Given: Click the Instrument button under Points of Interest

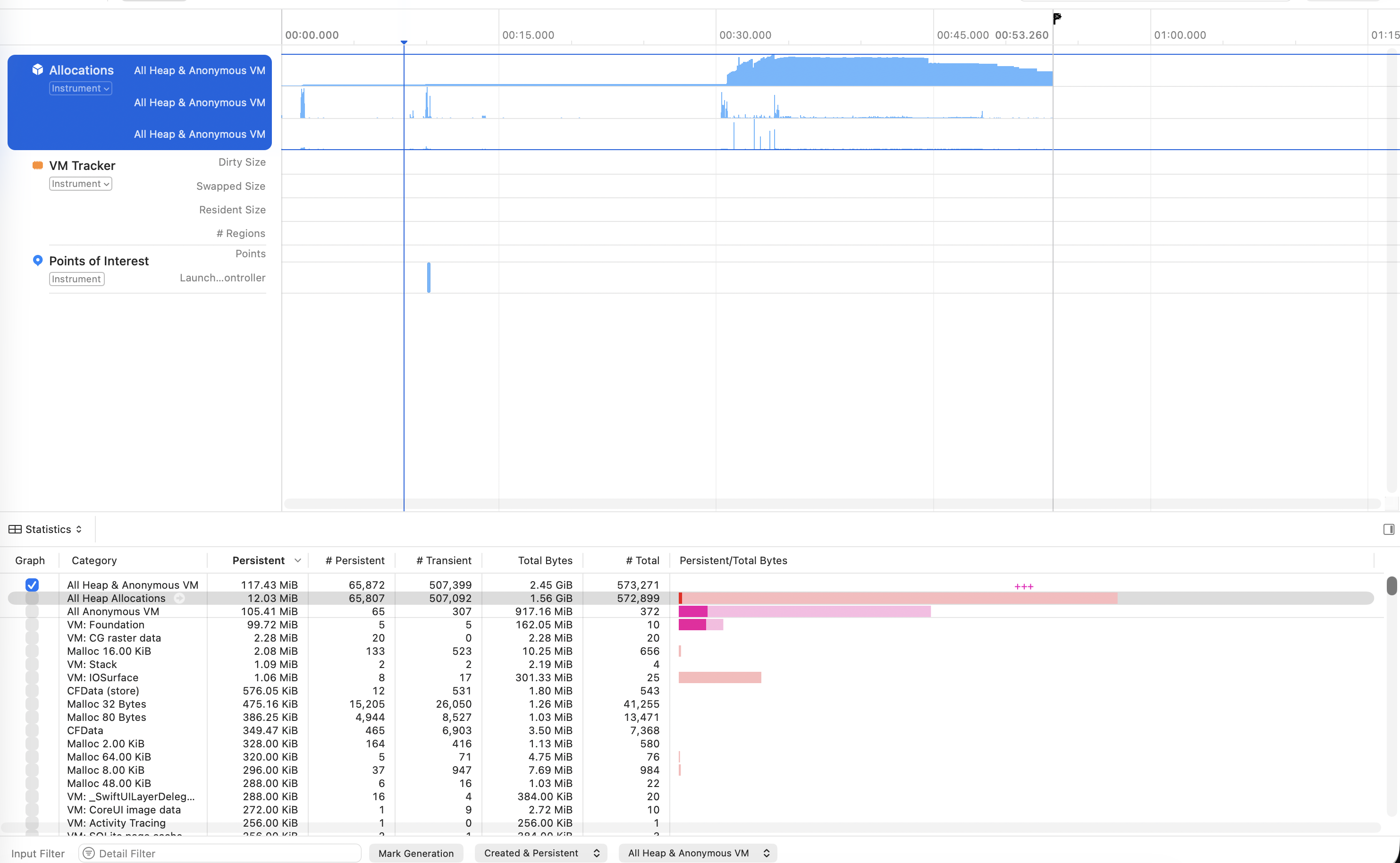Looking at the screenshot, I should tap(76, 279).
